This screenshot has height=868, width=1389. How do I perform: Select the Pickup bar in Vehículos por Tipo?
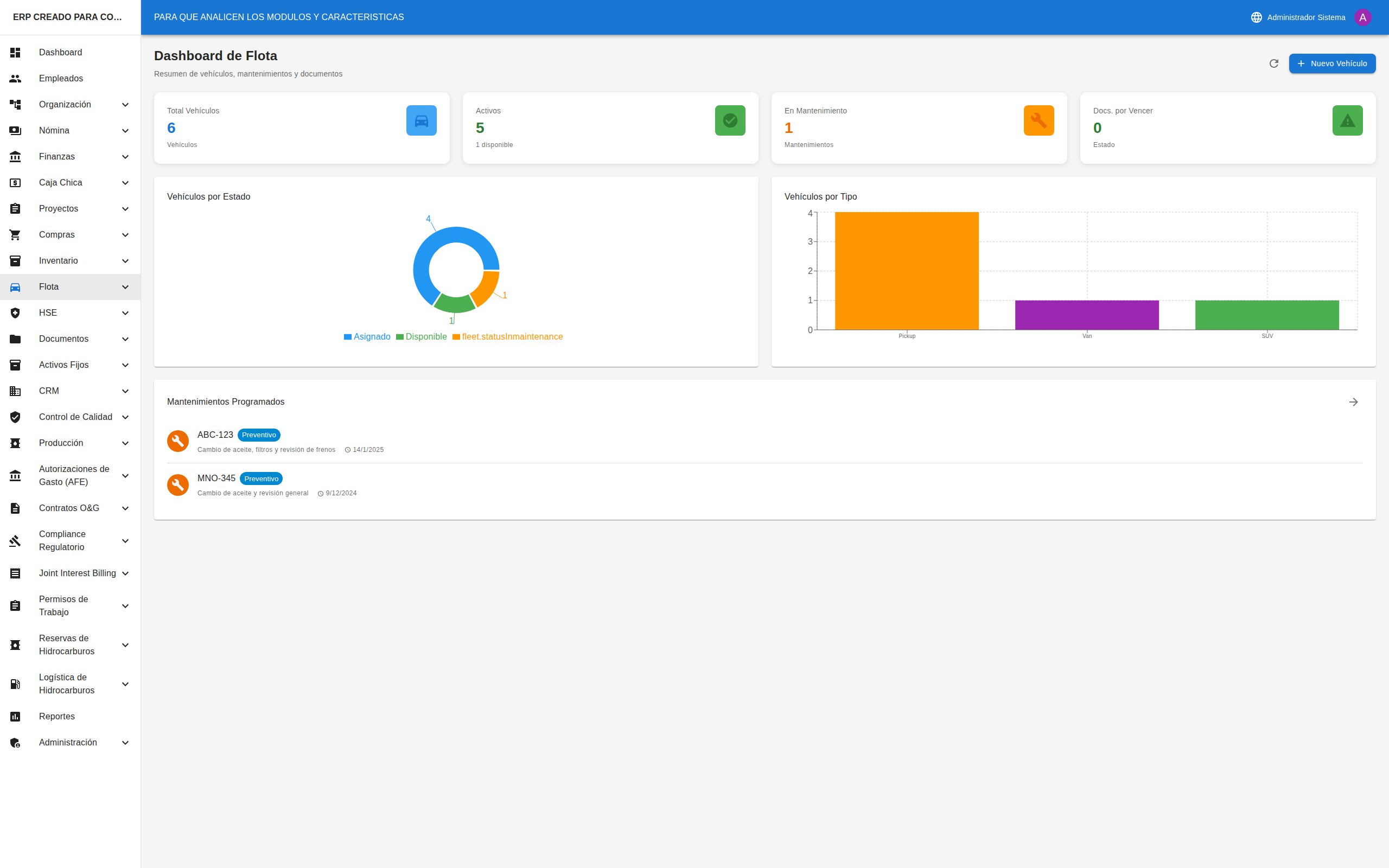[907, 270]
